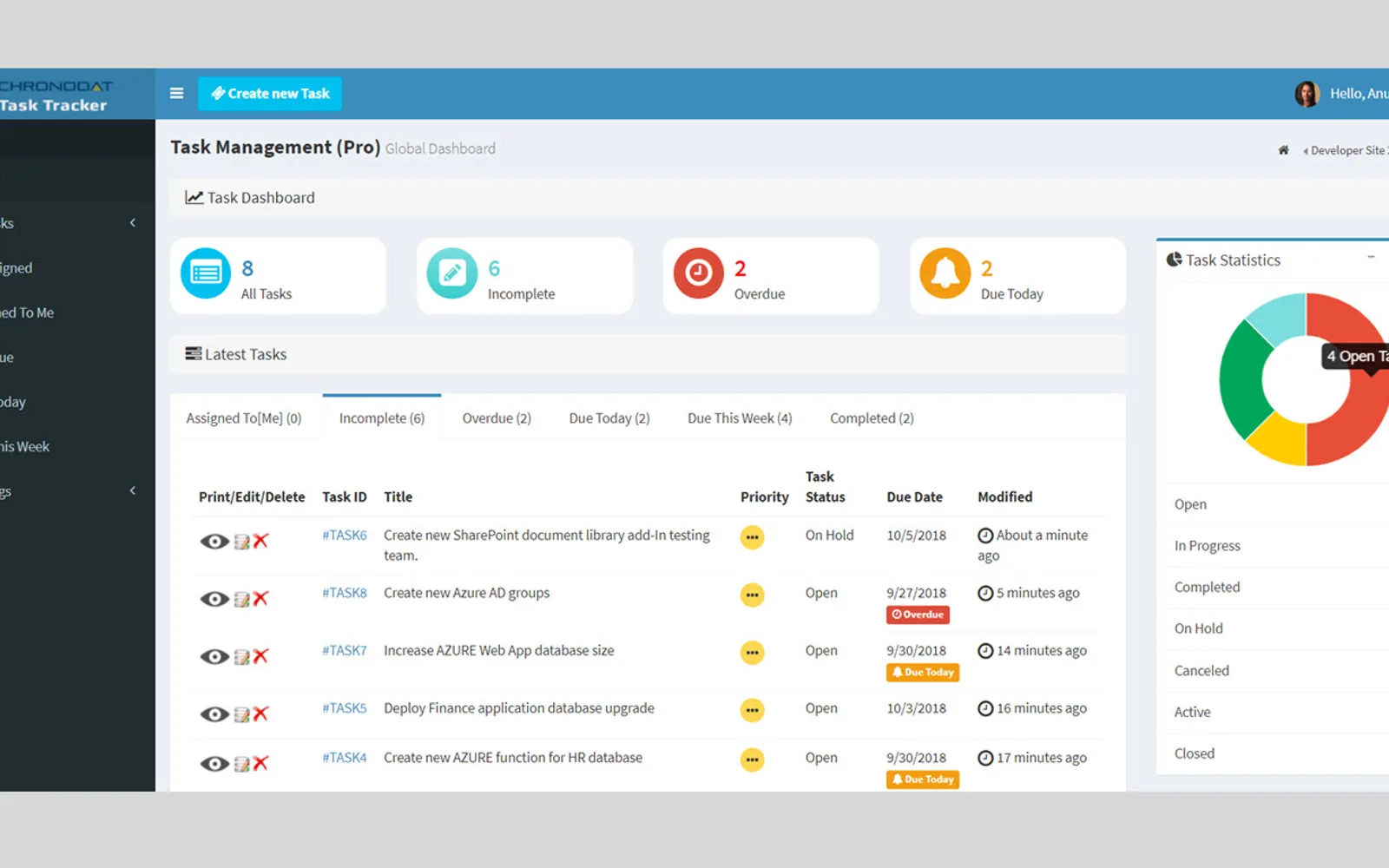The width and height of the screenshot is (1389, 868).
Task: Edit TASK7 using its edit icon
Action: click(241, 657)
